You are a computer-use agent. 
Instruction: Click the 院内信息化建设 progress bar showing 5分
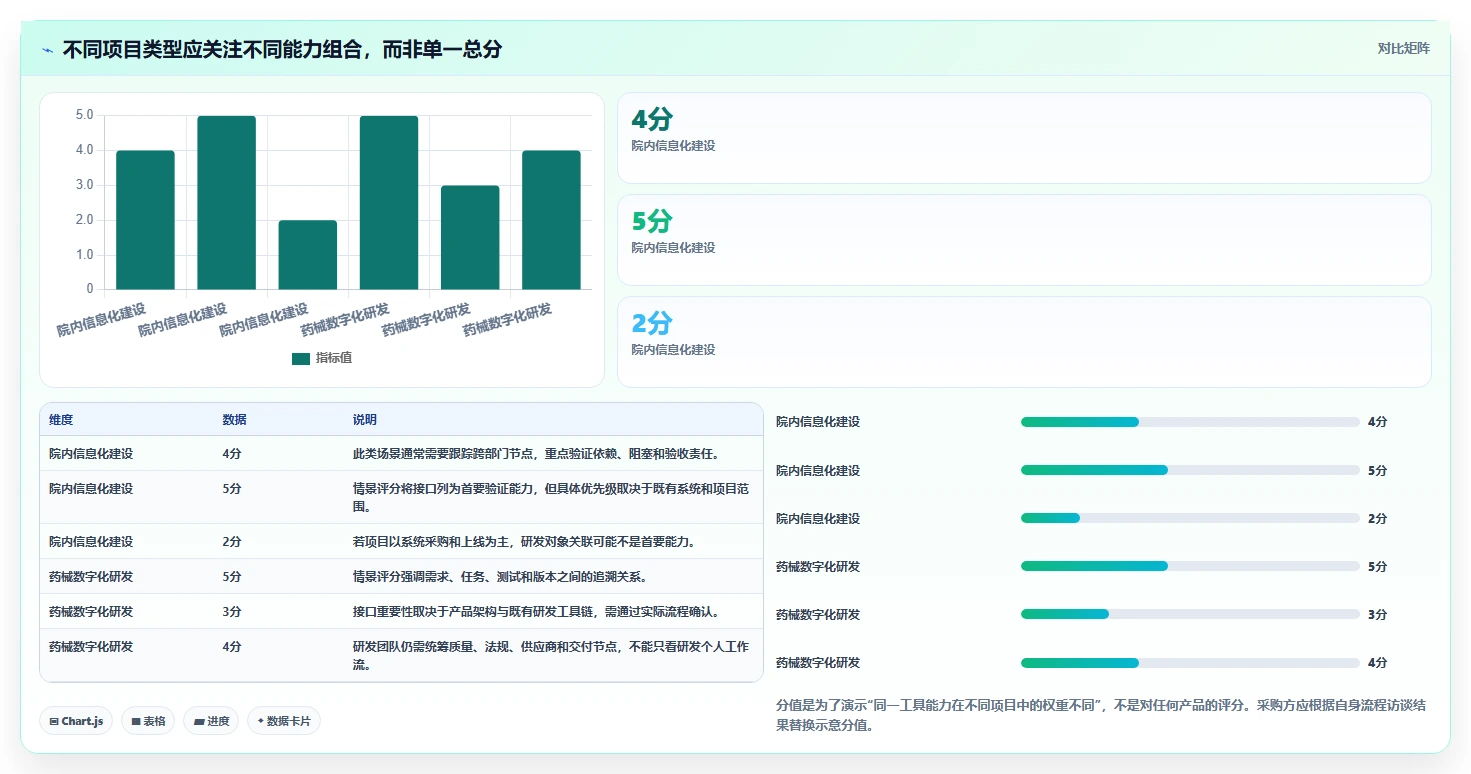1190,470
